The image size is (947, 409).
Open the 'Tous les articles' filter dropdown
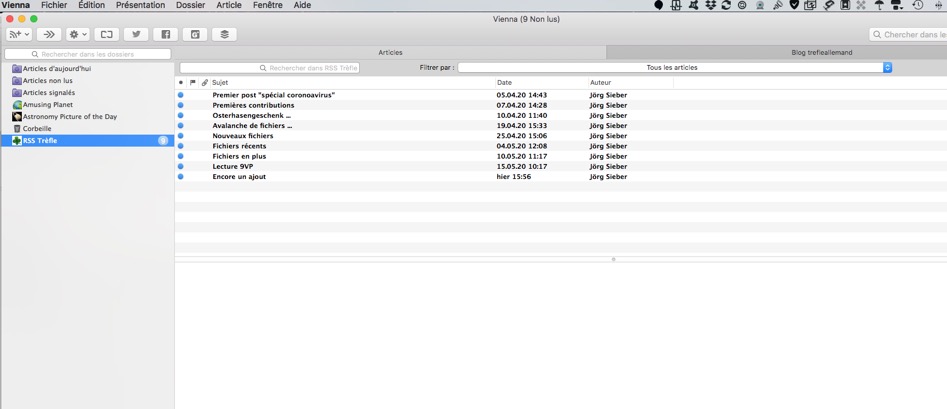point(674,68)
